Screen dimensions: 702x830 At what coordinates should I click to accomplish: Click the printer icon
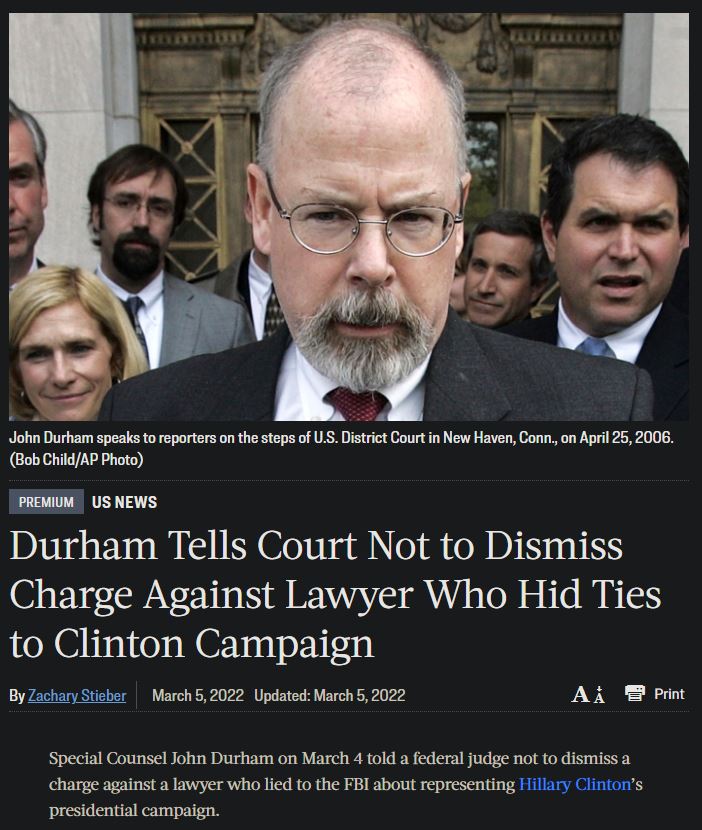pyautogui.click(x=635, y=693)
